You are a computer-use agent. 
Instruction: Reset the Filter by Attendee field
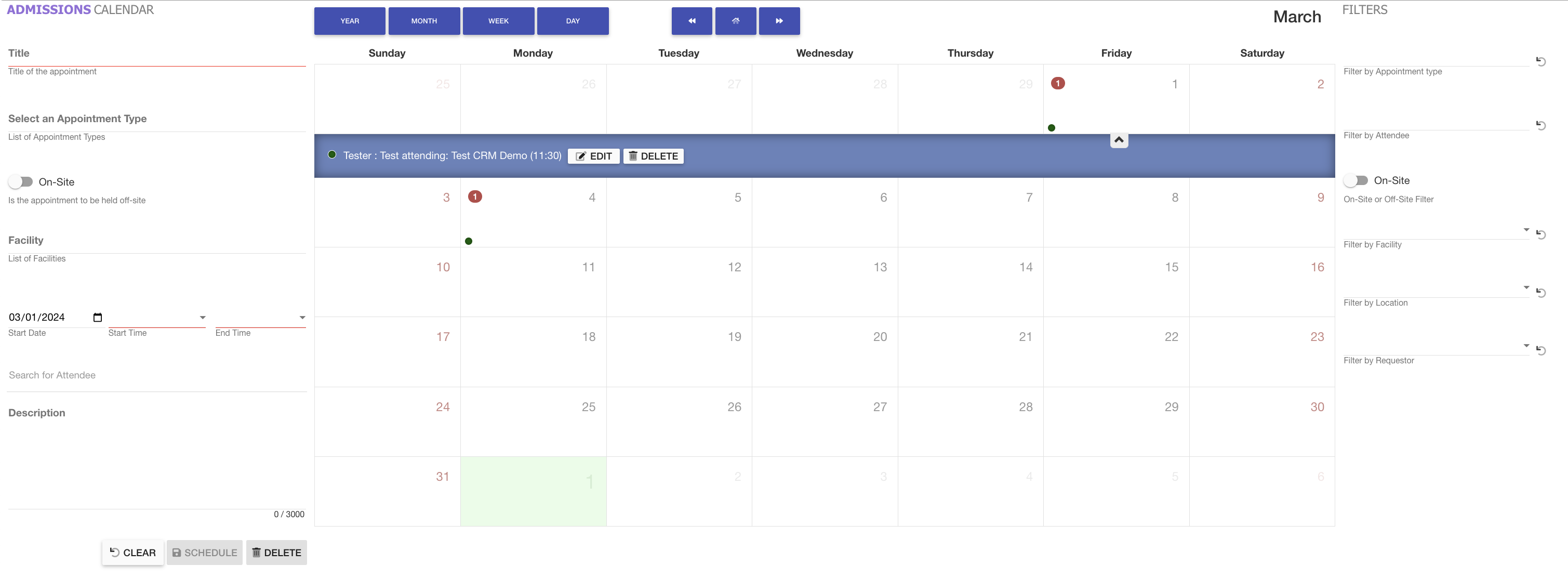pos(1540,125)
